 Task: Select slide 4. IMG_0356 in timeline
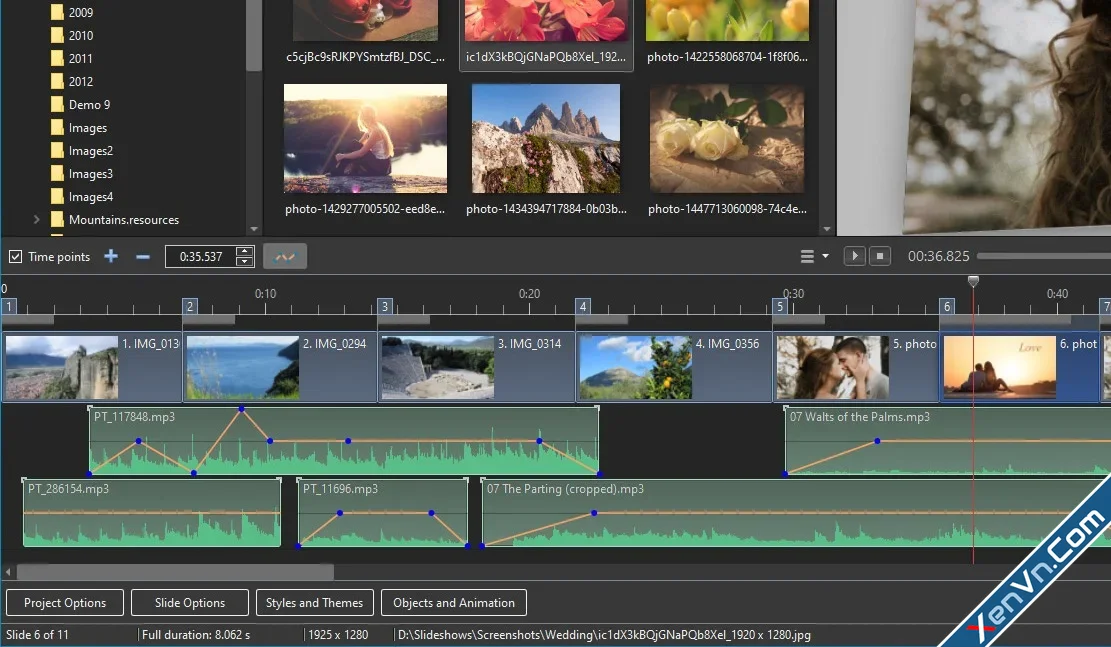click(674, 367)
